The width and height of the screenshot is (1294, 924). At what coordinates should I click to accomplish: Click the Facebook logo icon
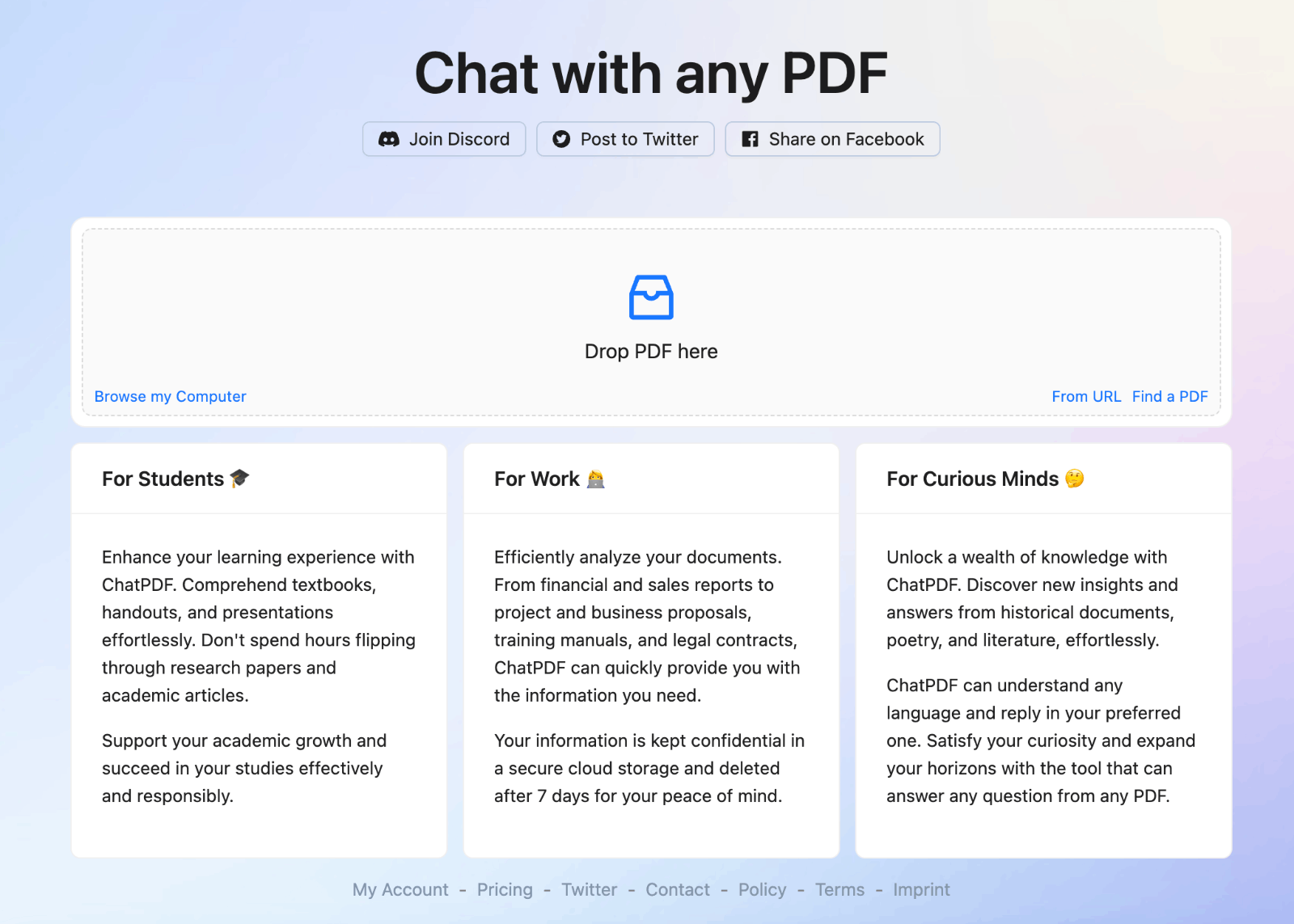[x=751, y=139]
